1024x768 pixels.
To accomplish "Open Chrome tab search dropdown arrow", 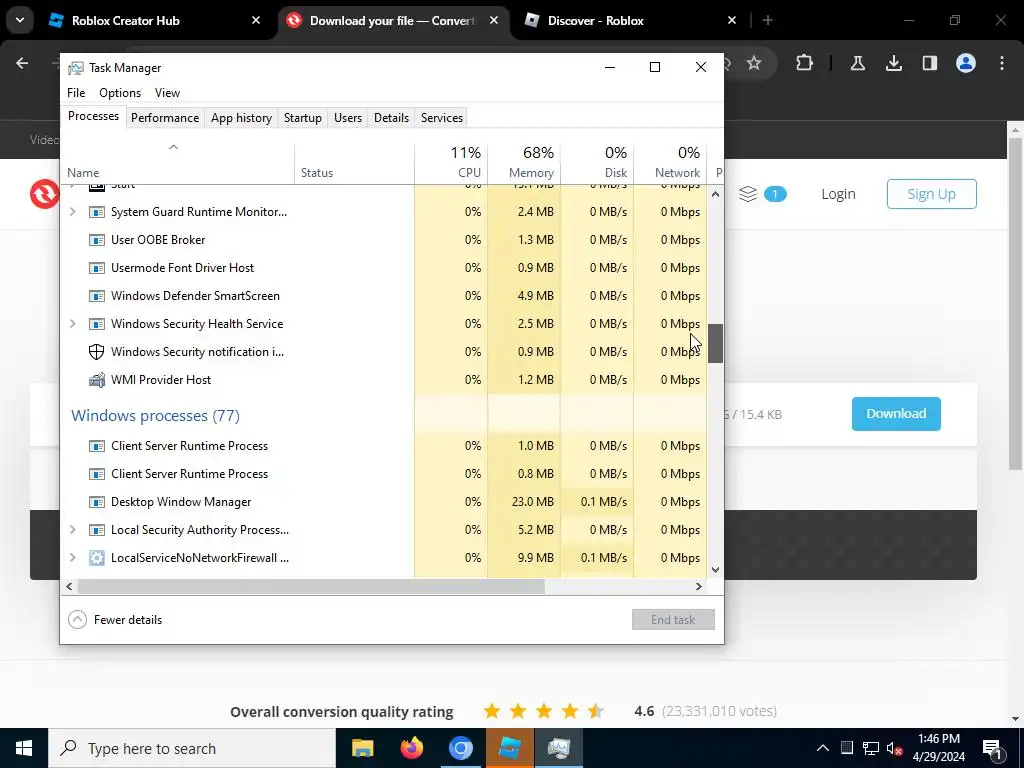I will (20, 20).
